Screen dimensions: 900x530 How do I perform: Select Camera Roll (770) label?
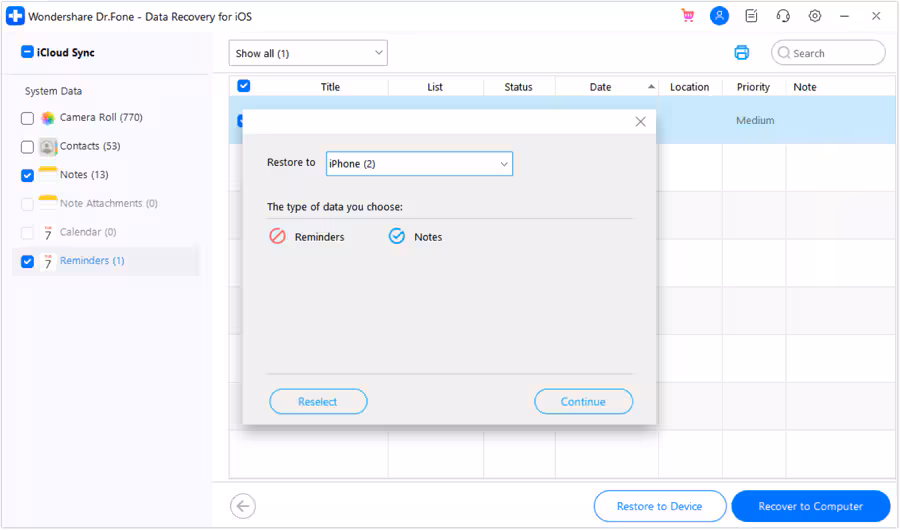(x=101, y=117)
